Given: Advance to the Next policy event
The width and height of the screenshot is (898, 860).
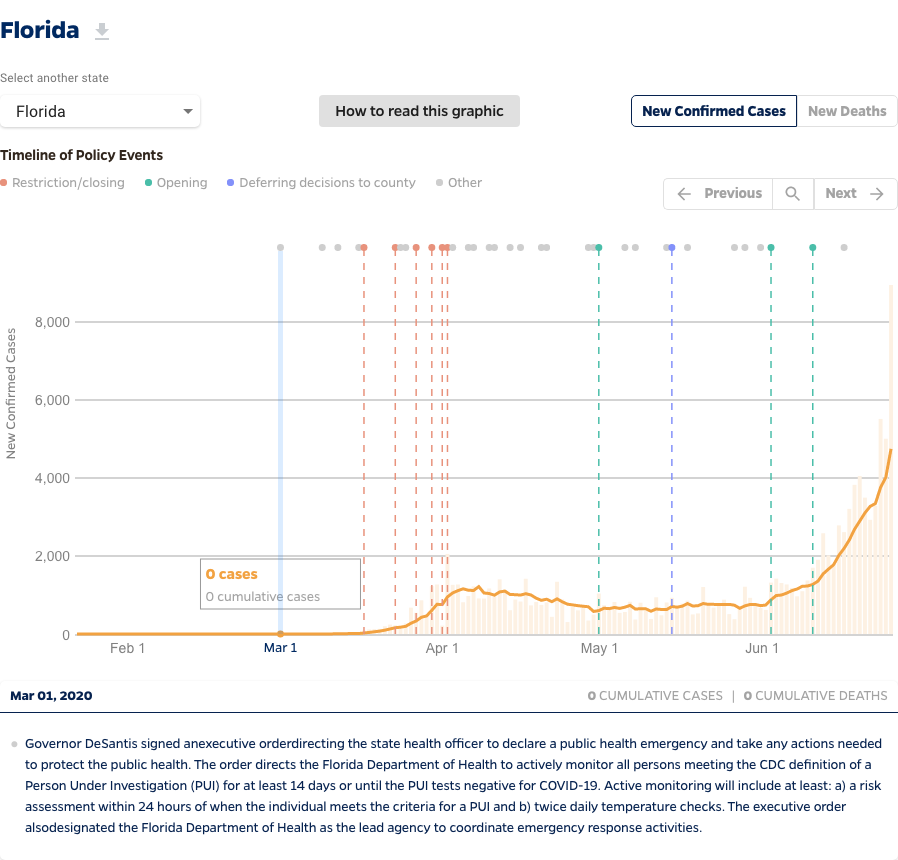Looking at the screenshot, I should pyautogui.click(x=855, y=194).
